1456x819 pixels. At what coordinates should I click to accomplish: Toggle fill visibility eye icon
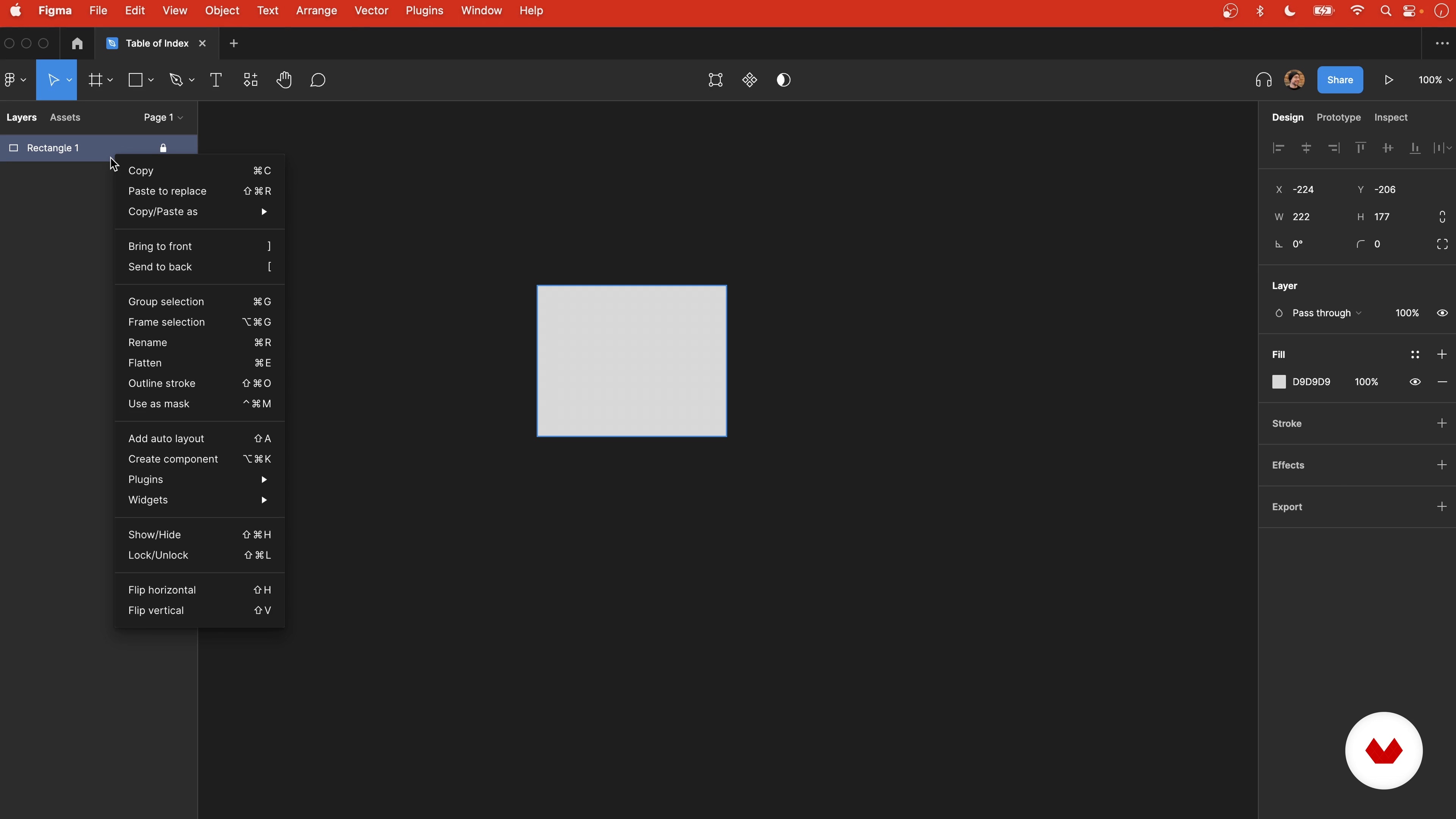[x=1415, y=382]
